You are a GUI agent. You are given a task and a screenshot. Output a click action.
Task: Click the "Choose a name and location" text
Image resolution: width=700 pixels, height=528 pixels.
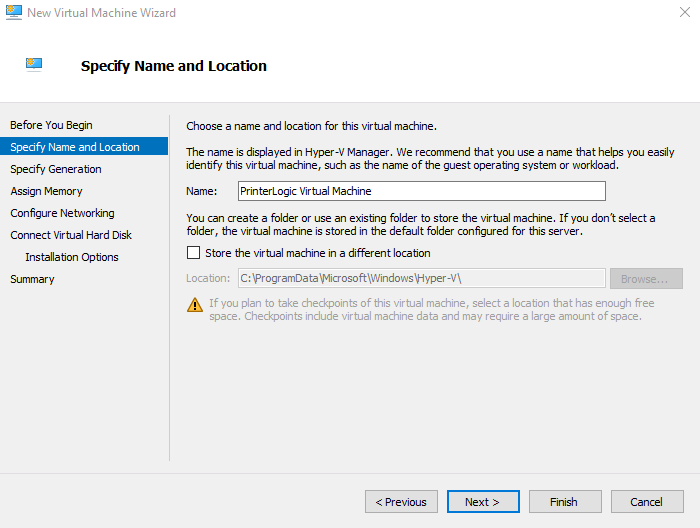tap(312, 126)
